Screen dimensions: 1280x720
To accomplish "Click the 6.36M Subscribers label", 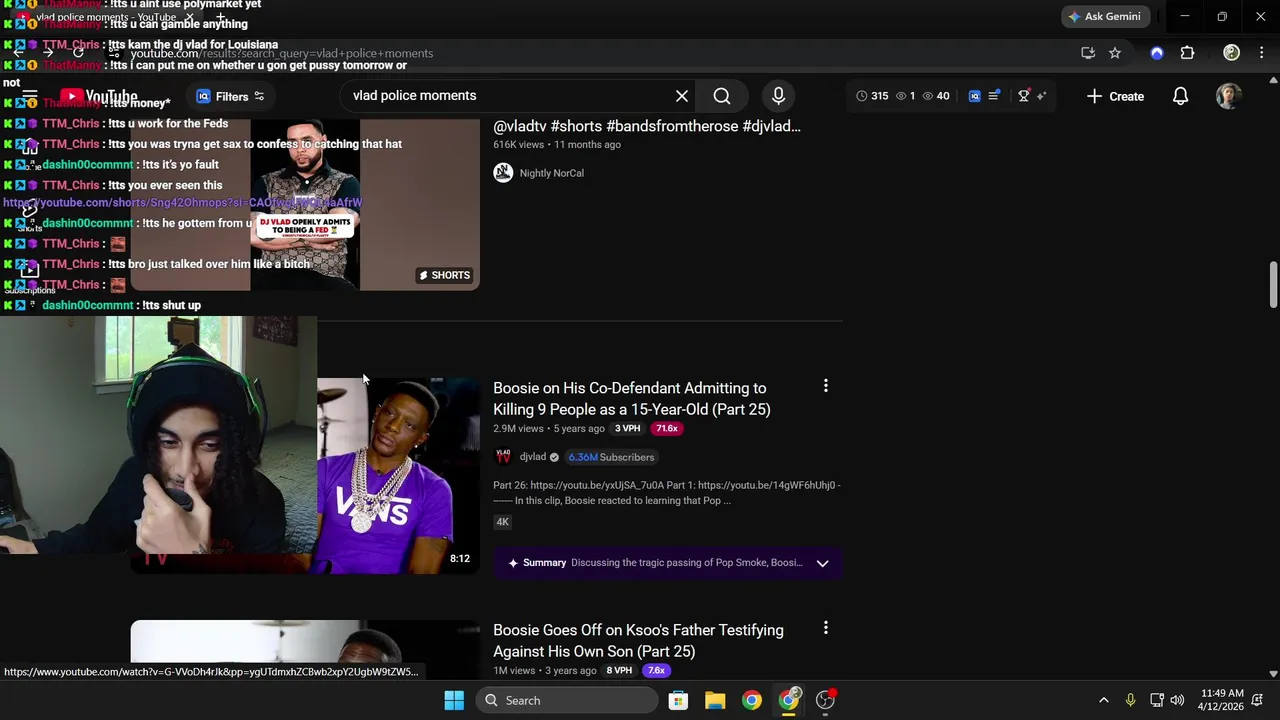I will (611, 457).
